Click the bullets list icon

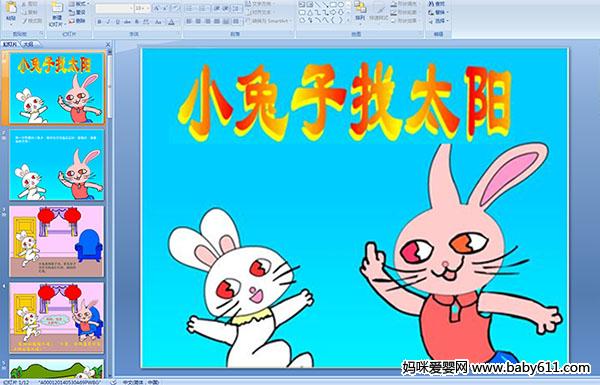(190, 8)
